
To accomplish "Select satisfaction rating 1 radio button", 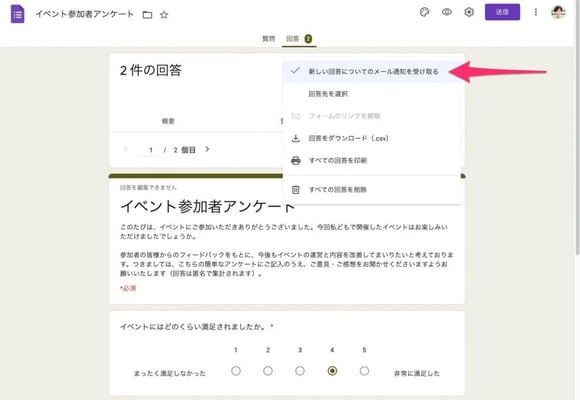I will coord(236,371).
